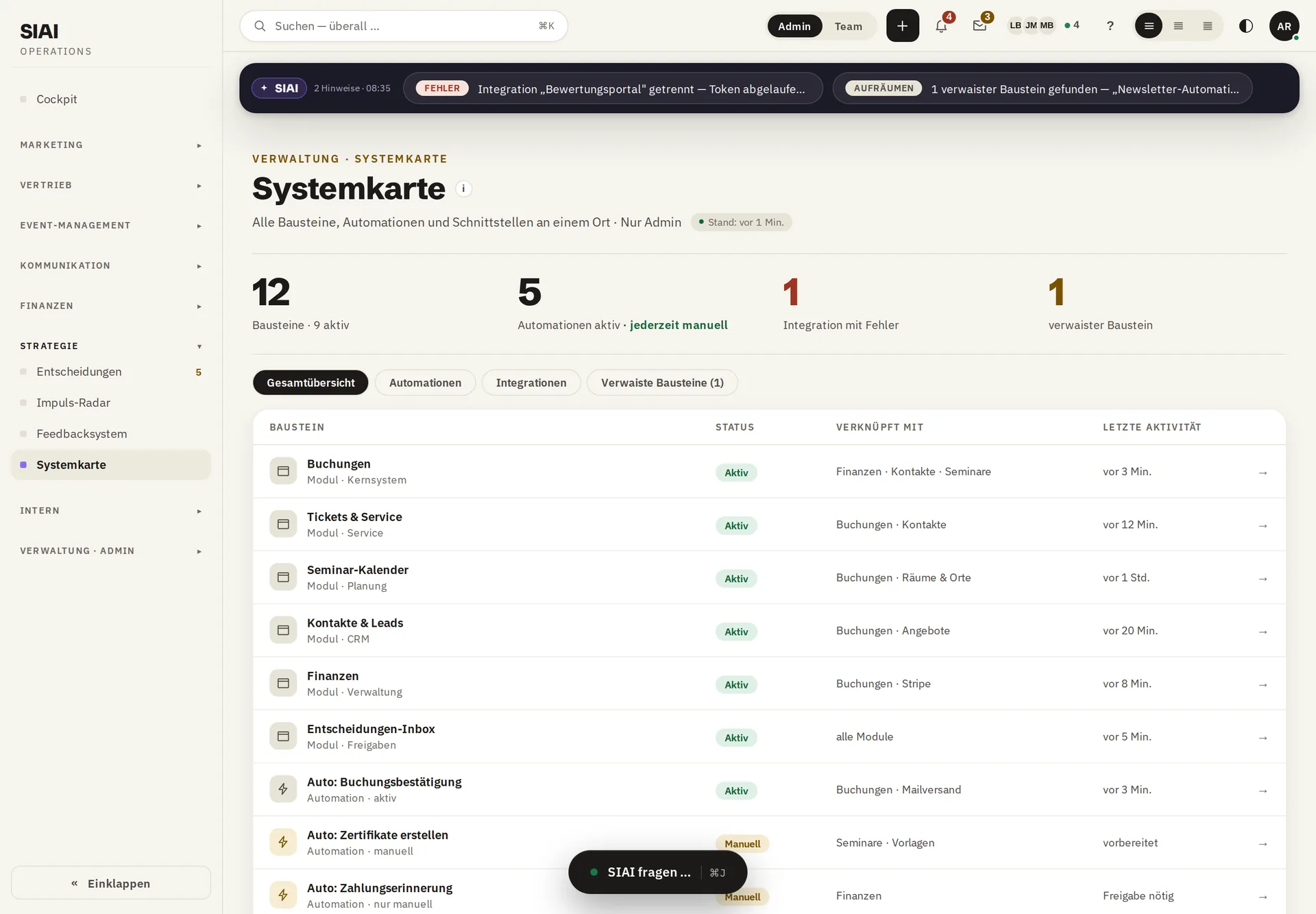This screenshot has height=914, width=1316.
Task: Switch to the Automationen tab
Action: pyautogui.click(x=425, y=383)
